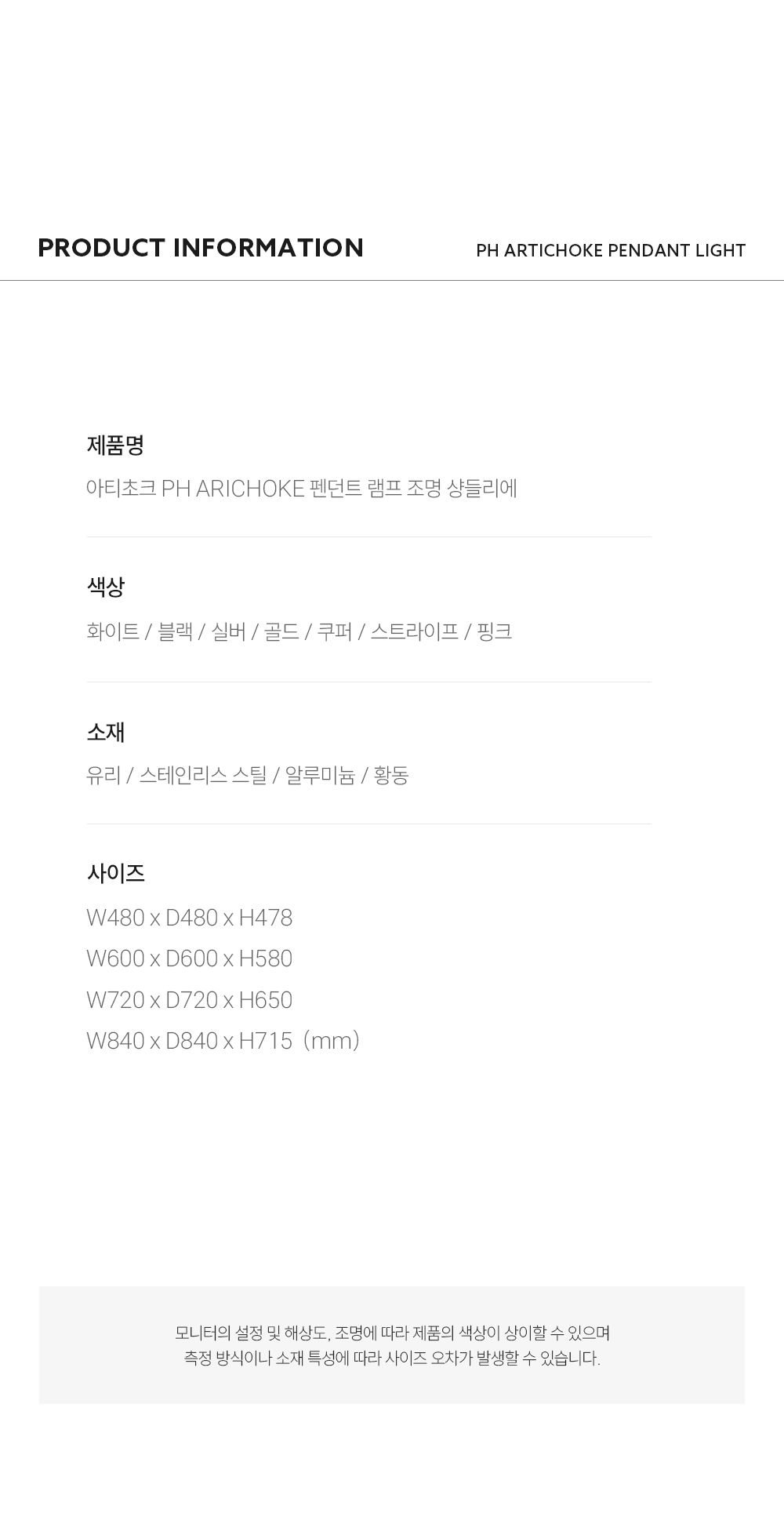Click the 쿠퍼 color option text
784x1524 pixels.
335,631
